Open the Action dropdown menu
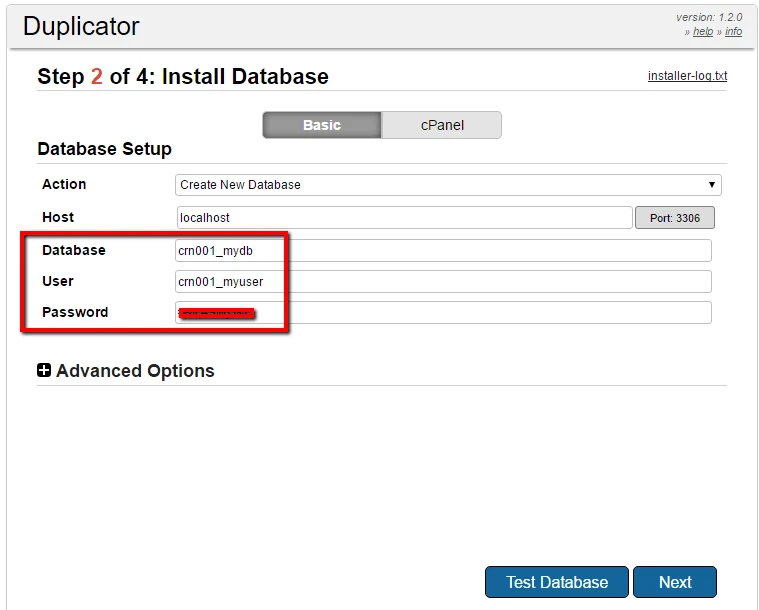 (x=448, y=185)
